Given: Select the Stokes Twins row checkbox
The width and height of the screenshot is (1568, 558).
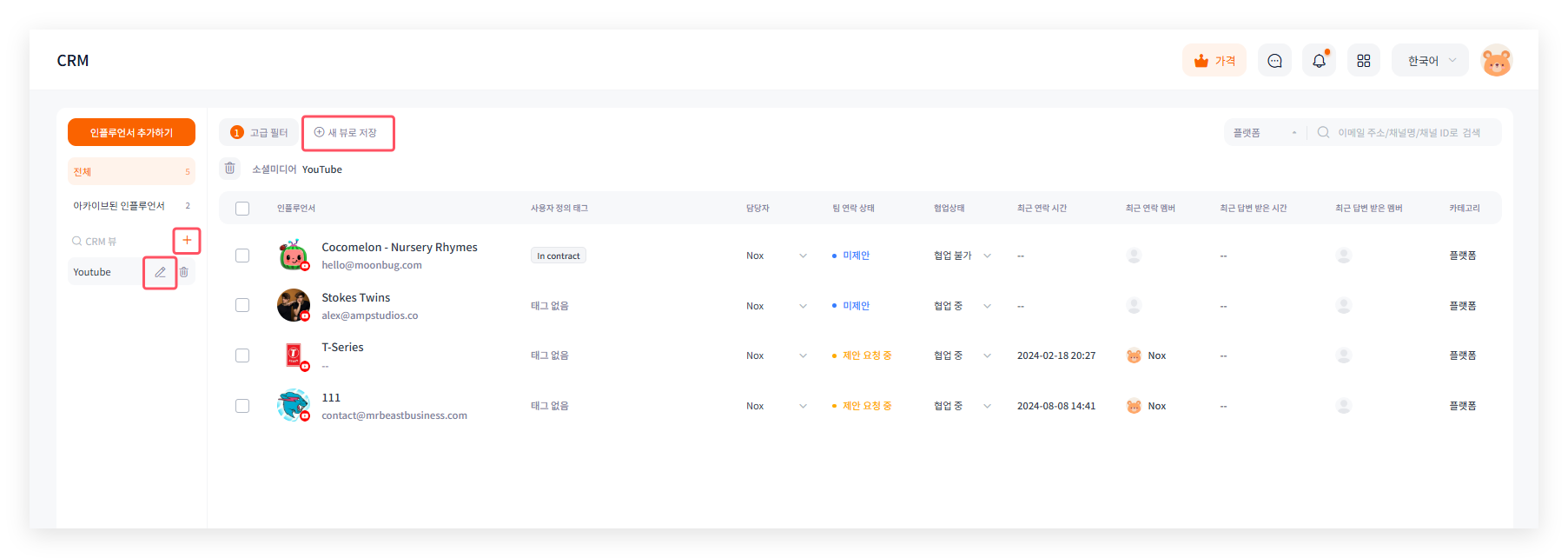Looking at the screenshot, I should [242, 305].
